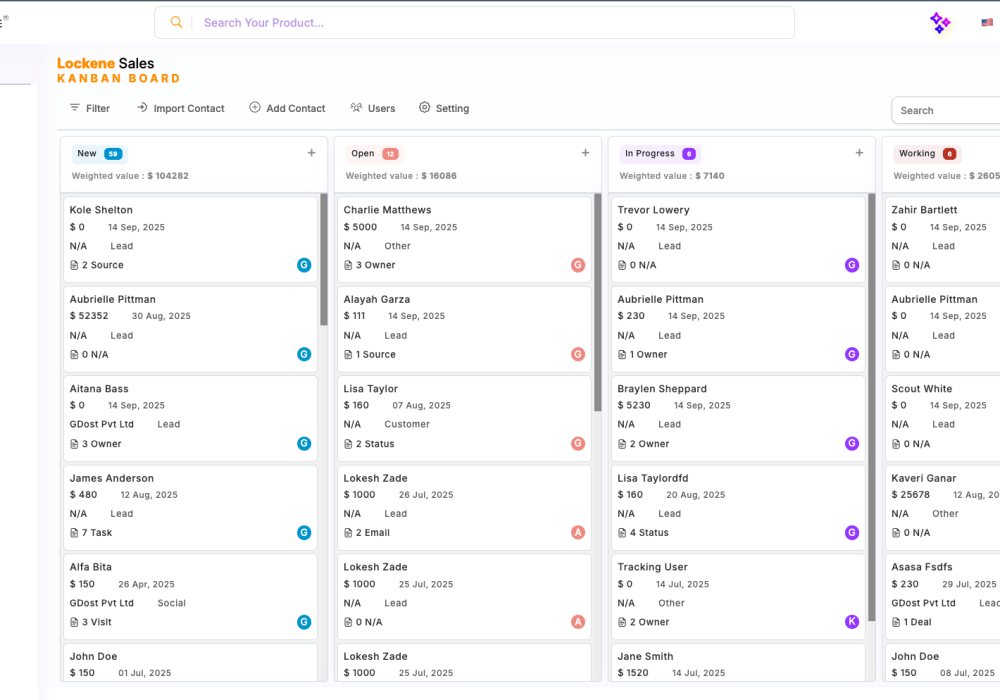Screen dimensions: 1000x700
Task: Click document icon on Kole Shelton card
Action: pos(74,266)
